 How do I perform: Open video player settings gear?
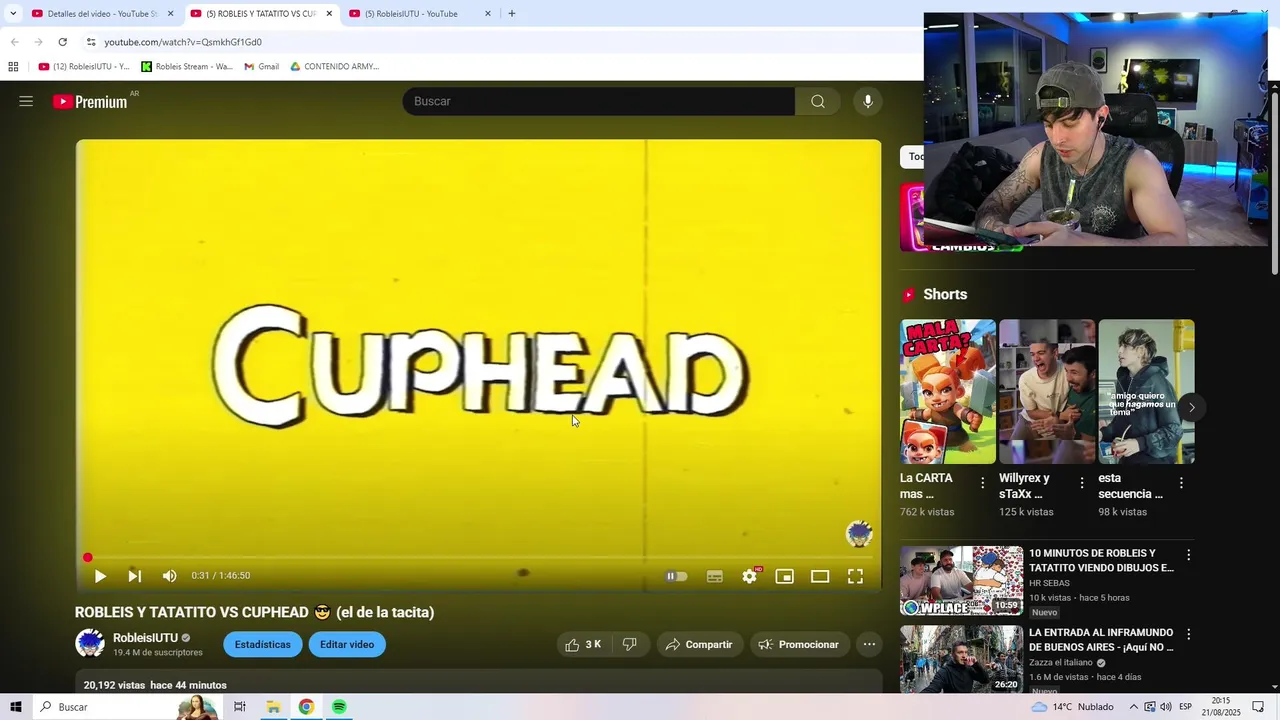click(x=750, y=576)
